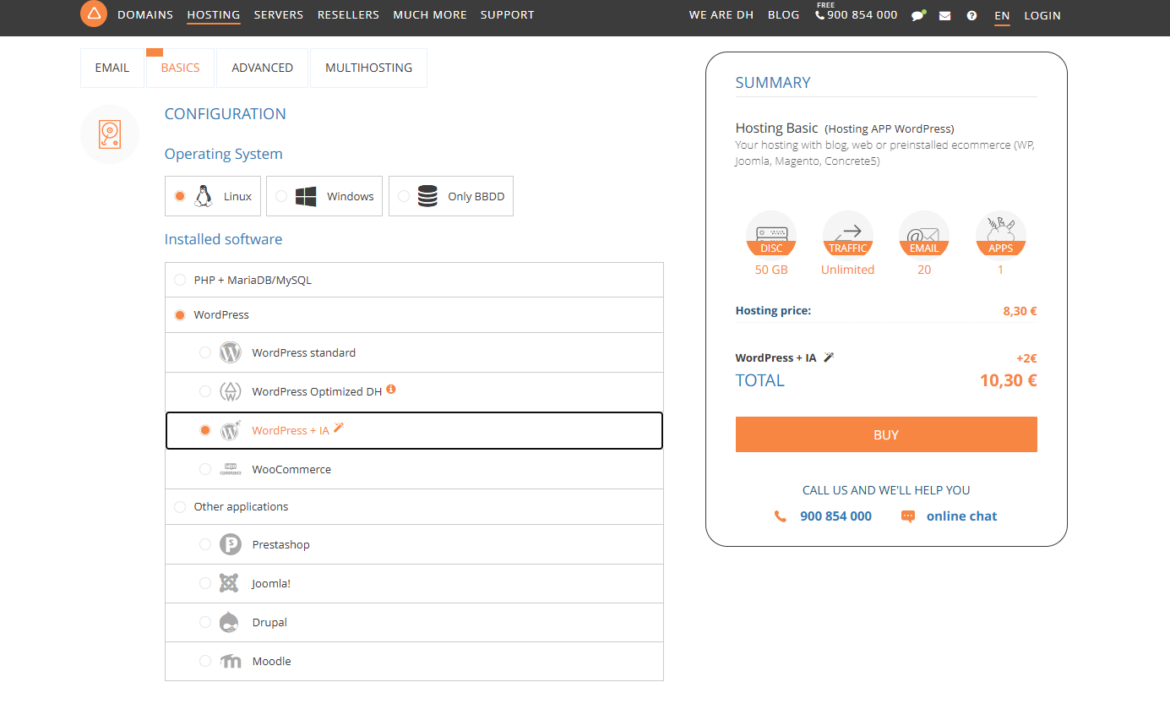The width and height of the screenshot is (1170, 704).
Task: Click the APPS summary icon
Action: (x=1001, y=234)
